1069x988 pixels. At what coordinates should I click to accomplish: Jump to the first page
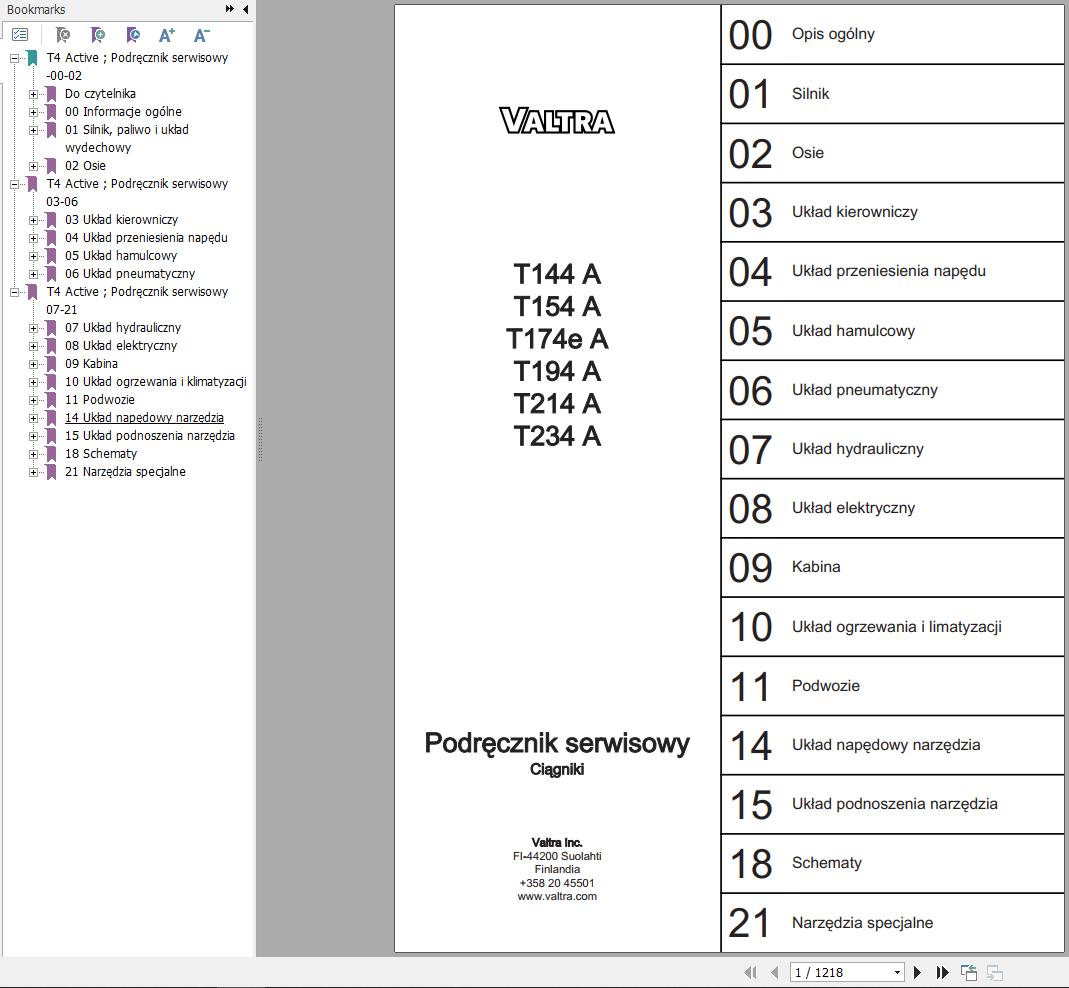pos(751,972)
